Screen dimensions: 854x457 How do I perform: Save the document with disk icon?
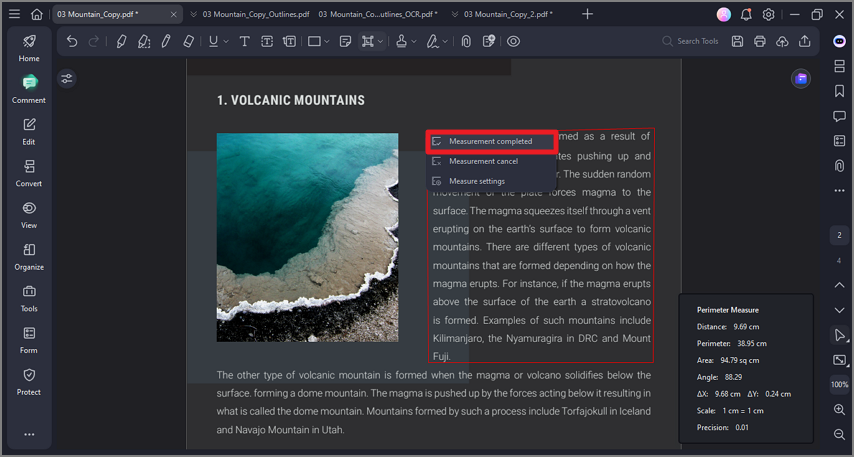click(737, 41)
